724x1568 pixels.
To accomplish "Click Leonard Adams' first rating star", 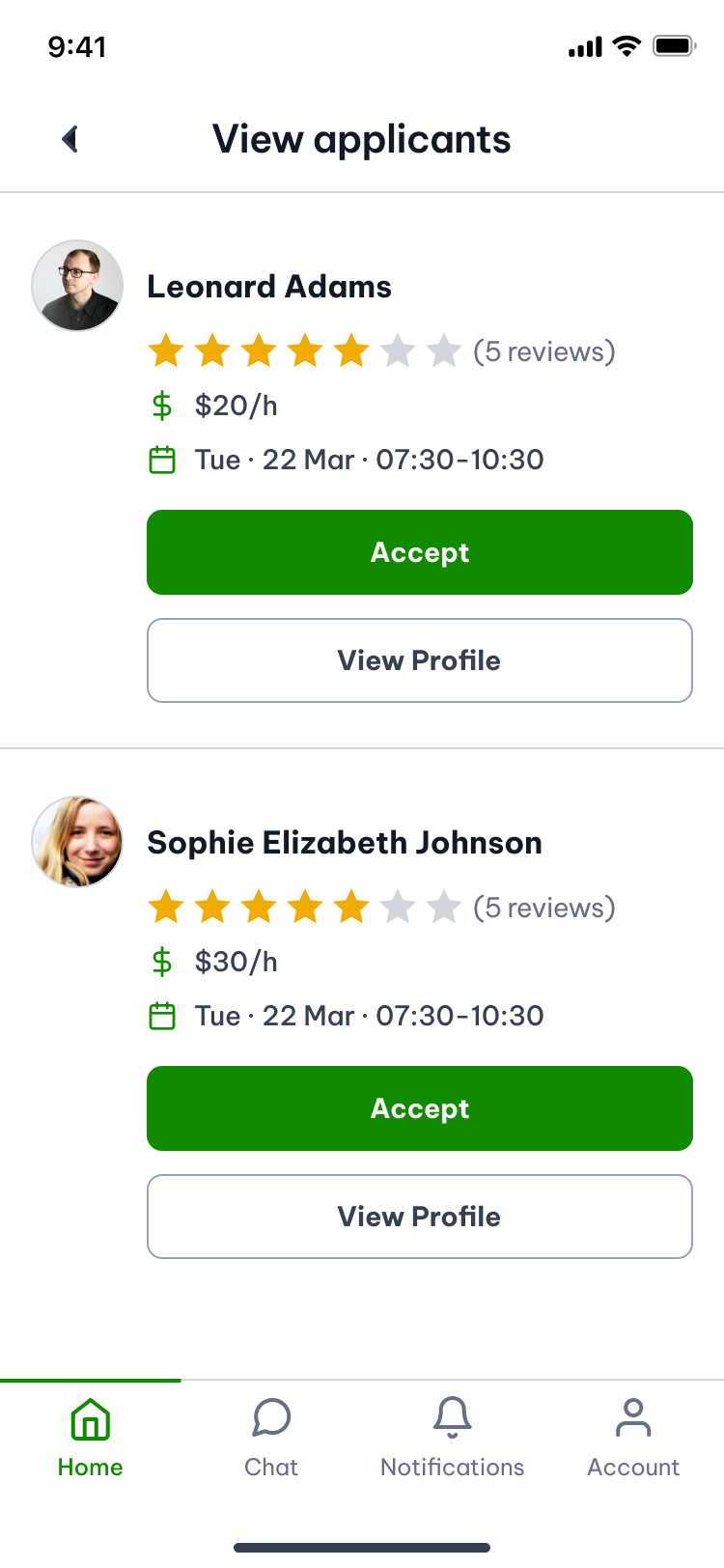I will [x=166, y=351].
